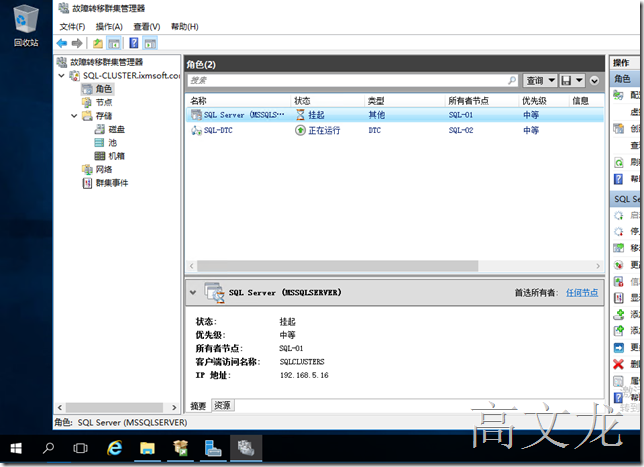Click the roles list horizontal scrollbar thumb
Screen dimensions: 644x467
point(337,266)
